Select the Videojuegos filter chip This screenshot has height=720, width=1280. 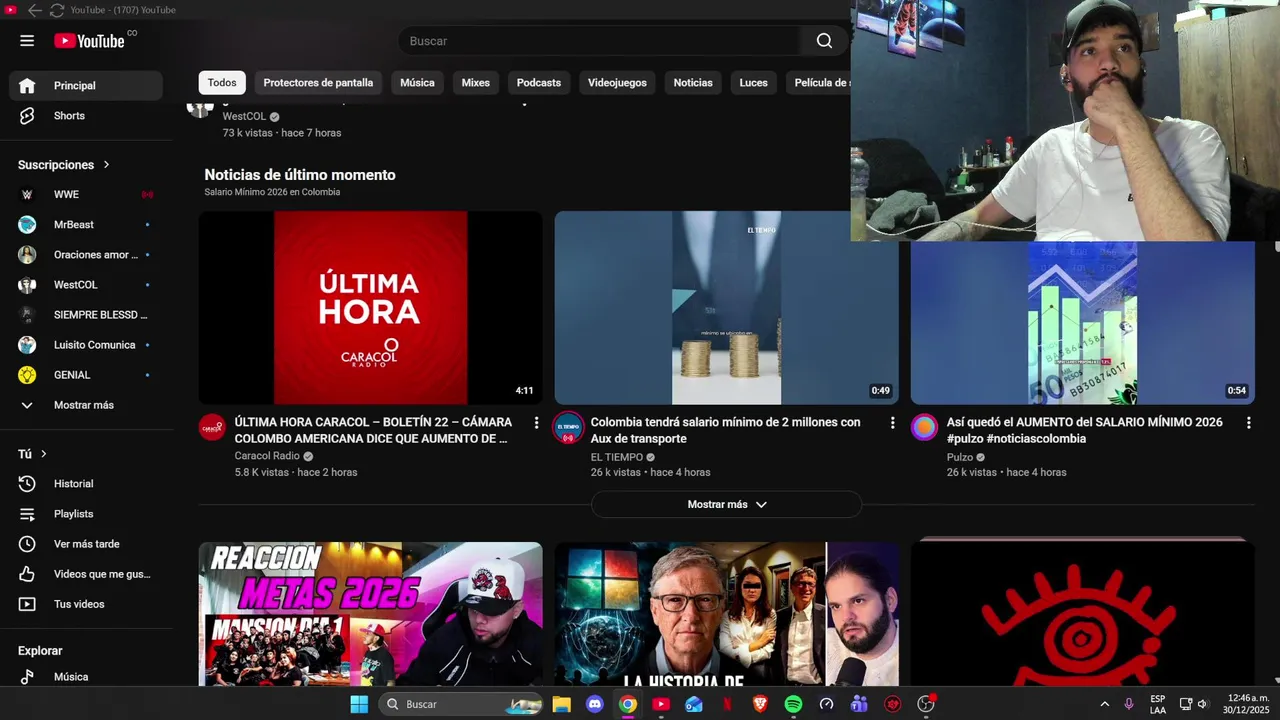tap(617, 83)
